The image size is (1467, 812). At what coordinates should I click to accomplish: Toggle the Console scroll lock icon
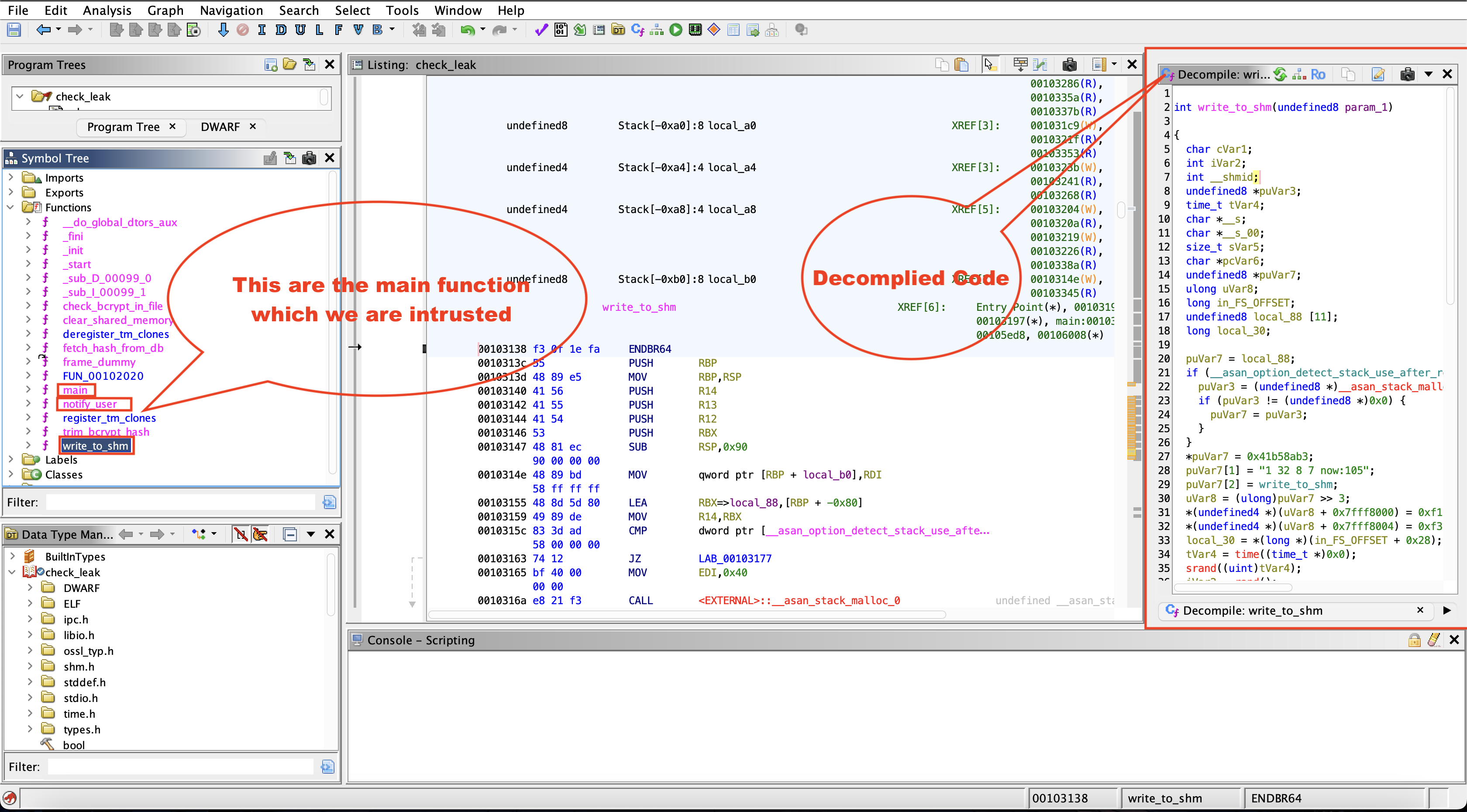(1414, 640)
